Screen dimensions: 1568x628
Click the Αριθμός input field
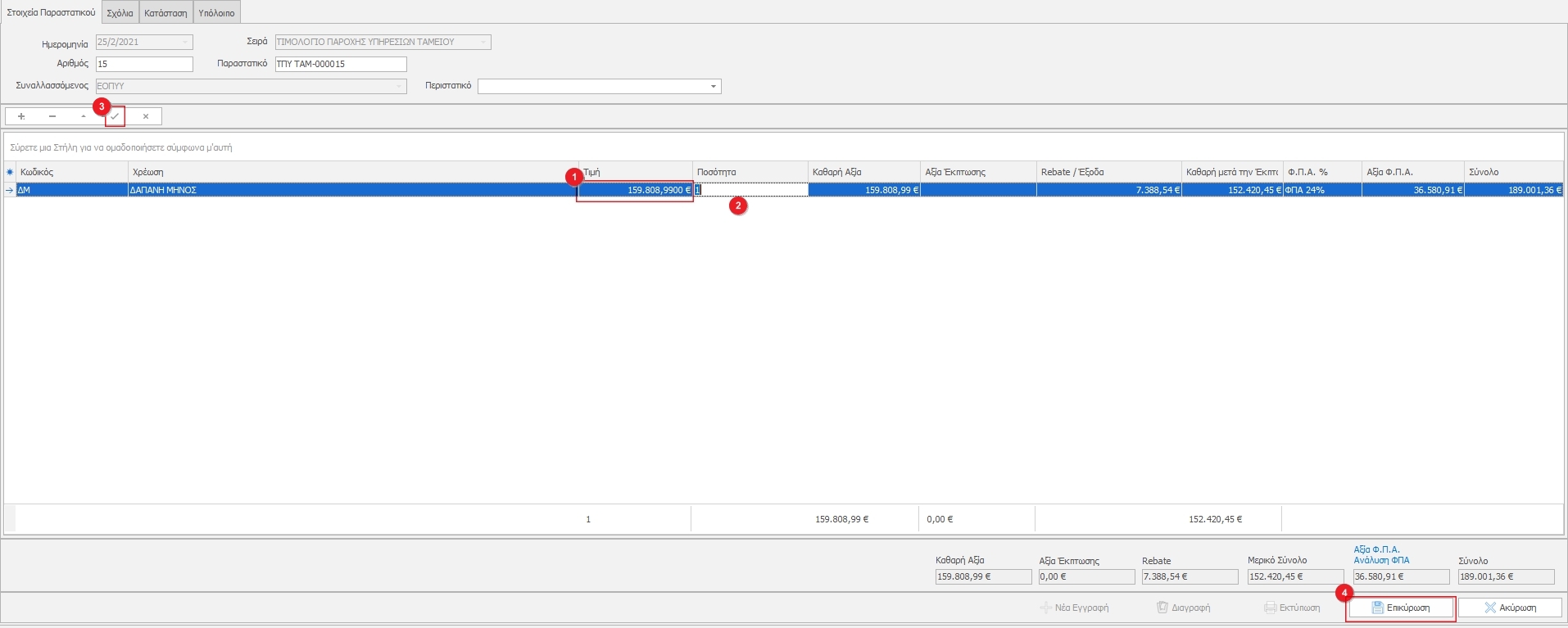(144, 64)
